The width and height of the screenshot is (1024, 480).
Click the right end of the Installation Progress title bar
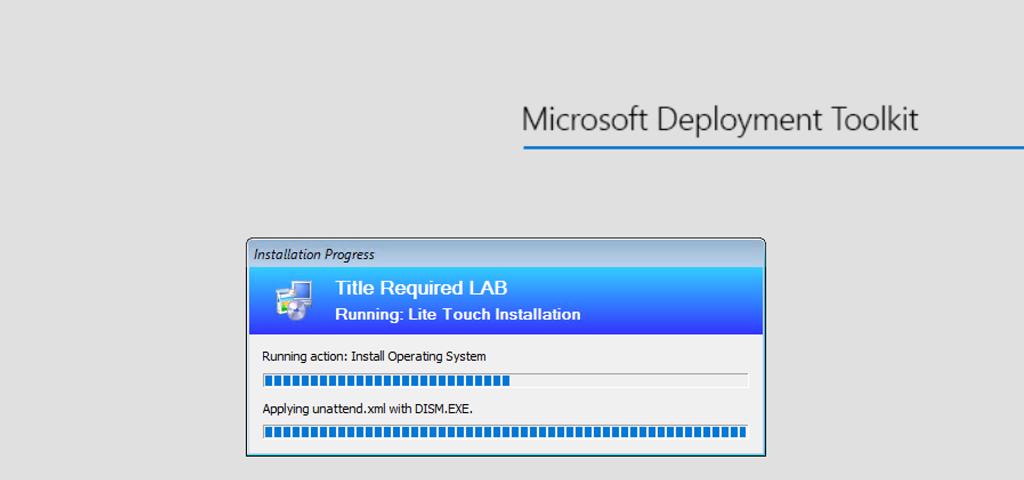click(x=740, y=254)
